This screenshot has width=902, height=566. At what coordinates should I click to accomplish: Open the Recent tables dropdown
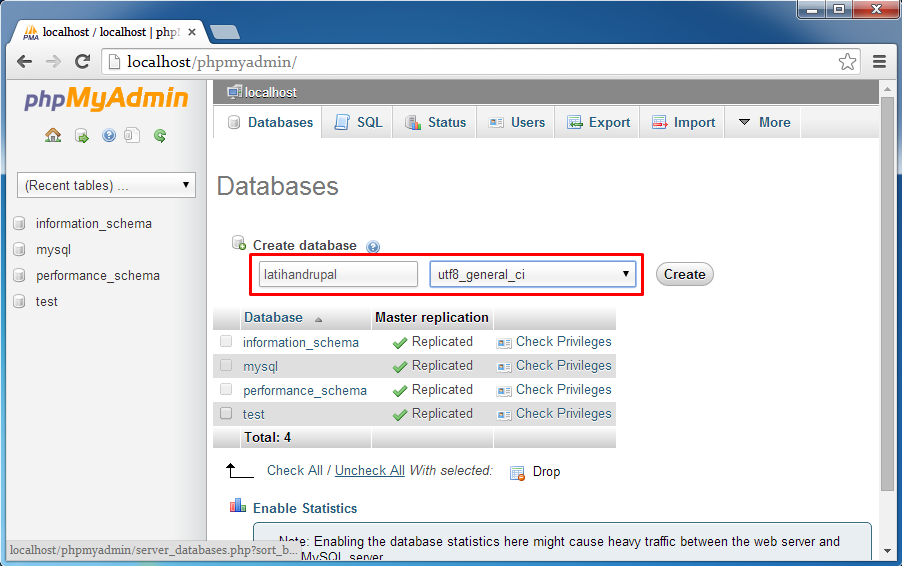pos(106,185)
